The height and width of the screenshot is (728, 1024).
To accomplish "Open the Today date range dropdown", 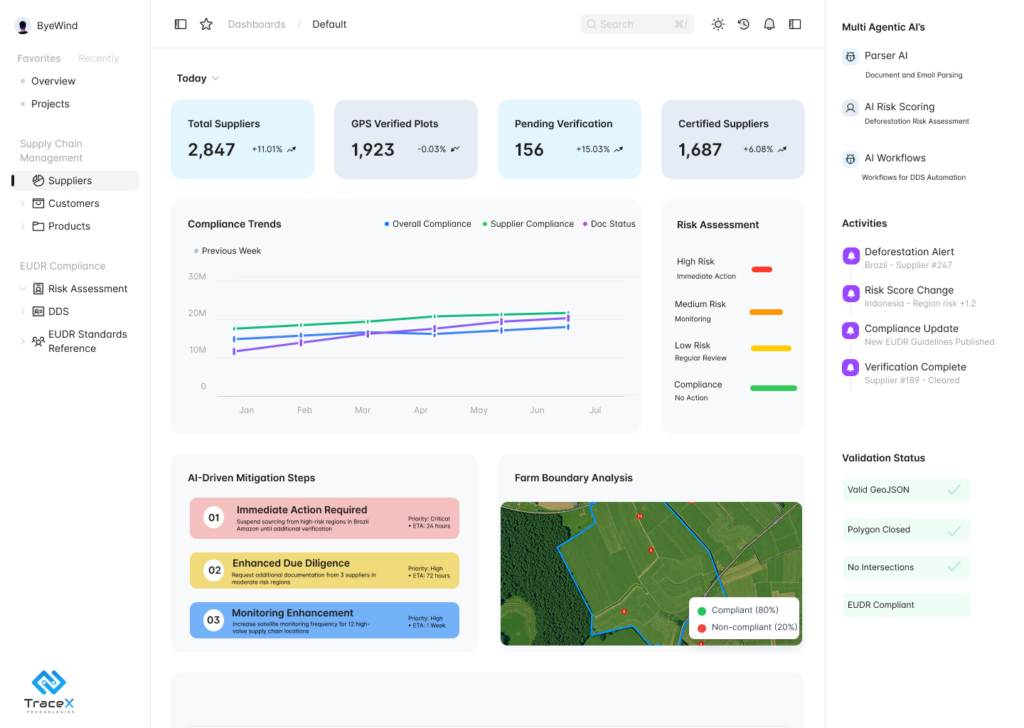I will click(198, 78).
